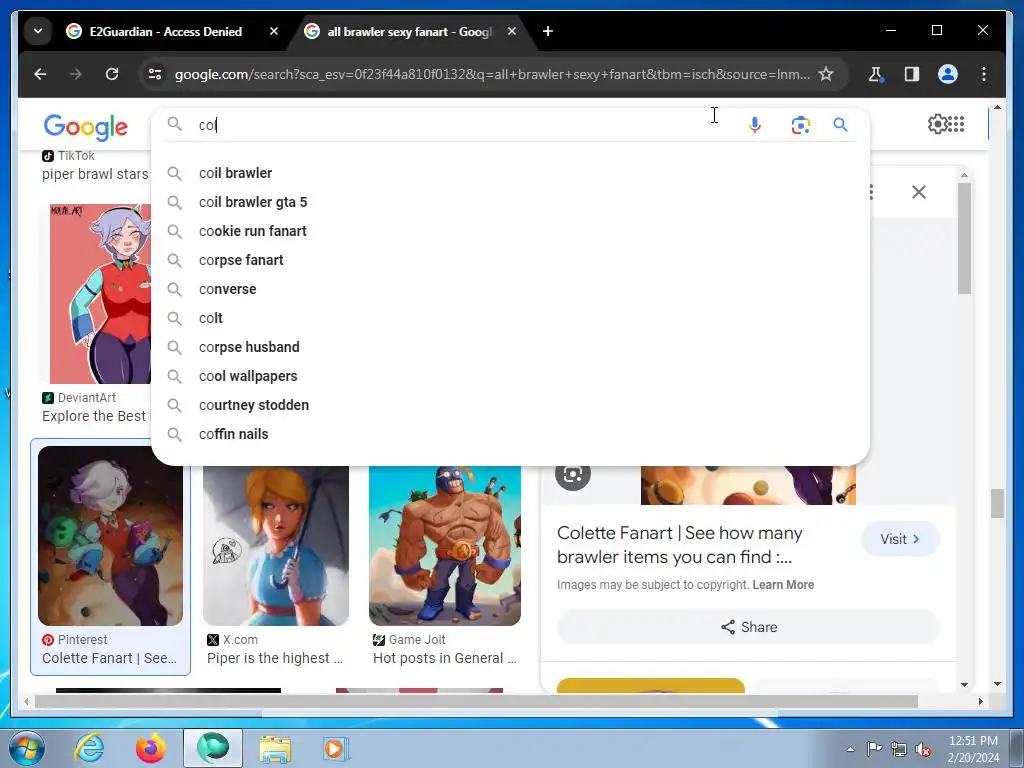Bookmark this page with the star icon
This screenshot has width=1024, height=768.
pyautogui.click(x=826, y=74)
